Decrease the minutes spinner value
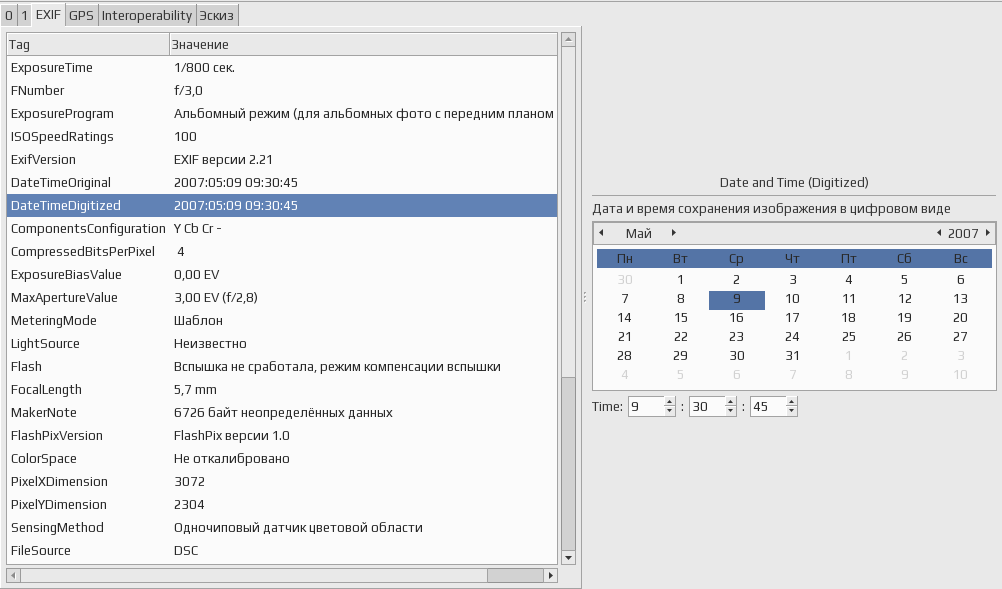1002x589 pixels. (730, 411)
